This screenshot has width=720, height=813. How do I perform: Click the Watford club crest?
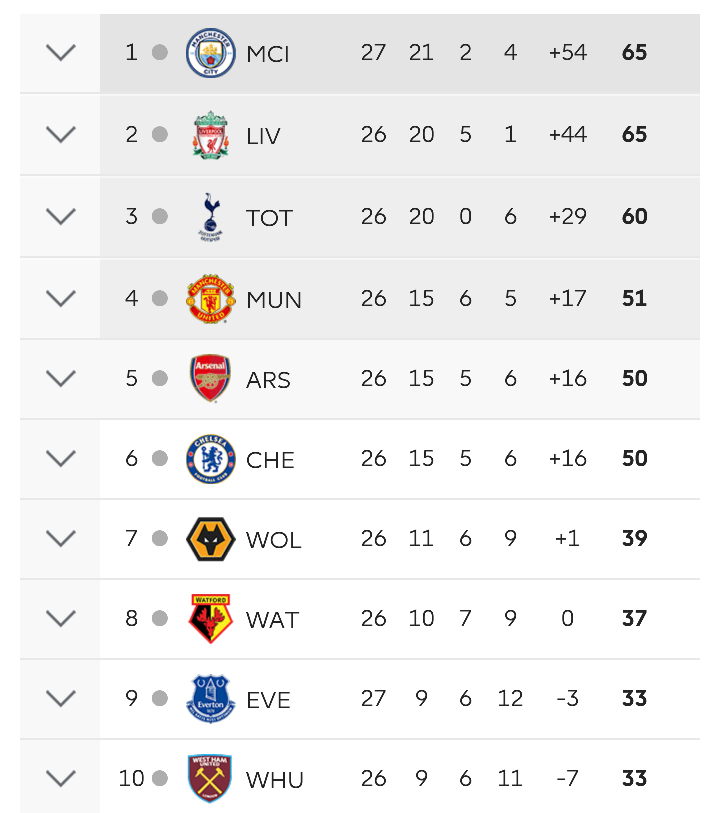tap(210, 619)
